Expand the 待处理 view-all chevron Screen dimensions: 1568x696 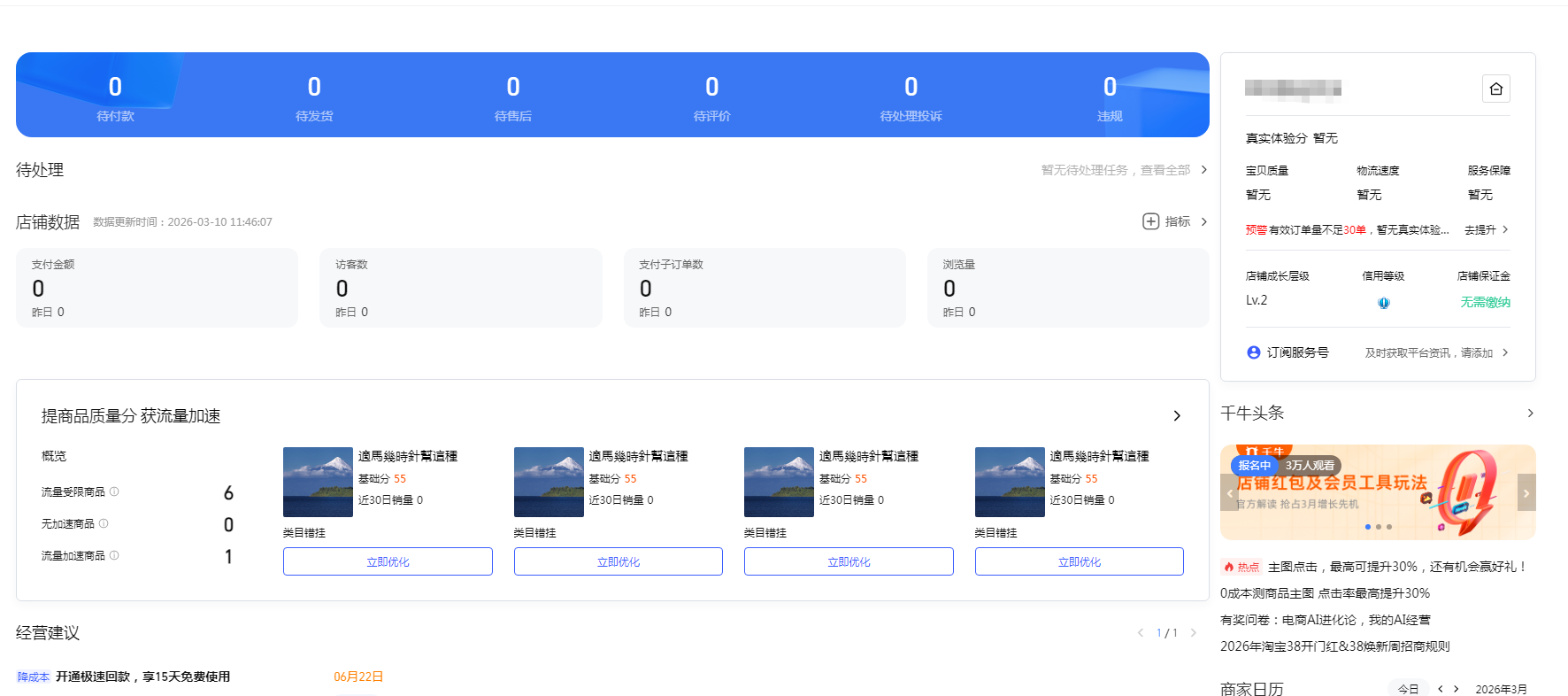[1203, 170]
